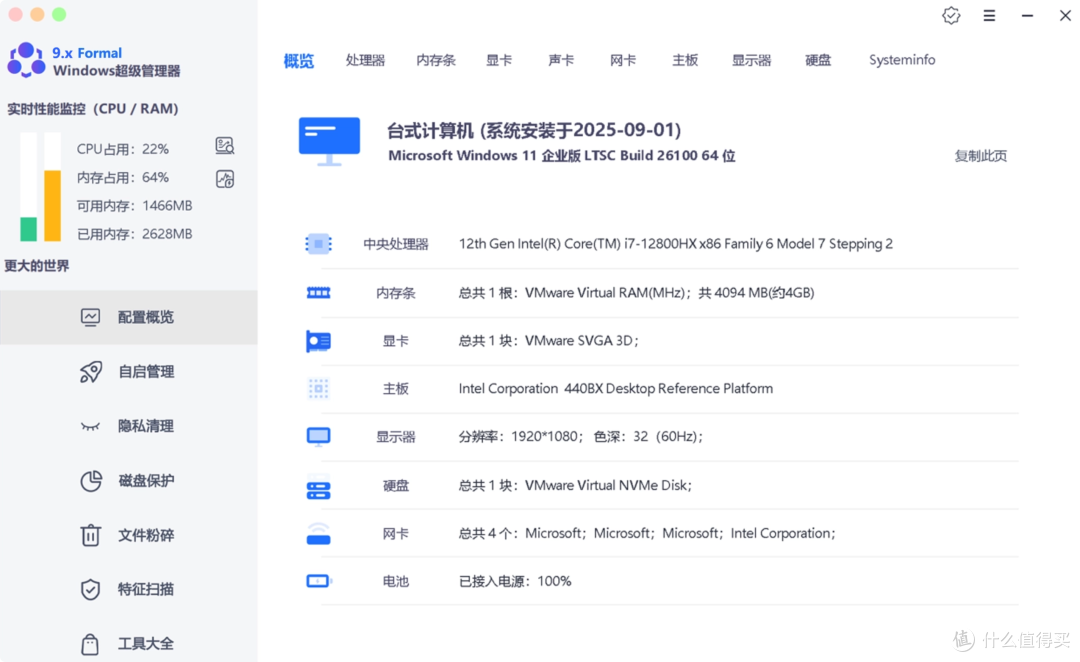The image size is (1080, 662).
Task: Click the network icon in 网卡 row
Action: coord(318,534)
